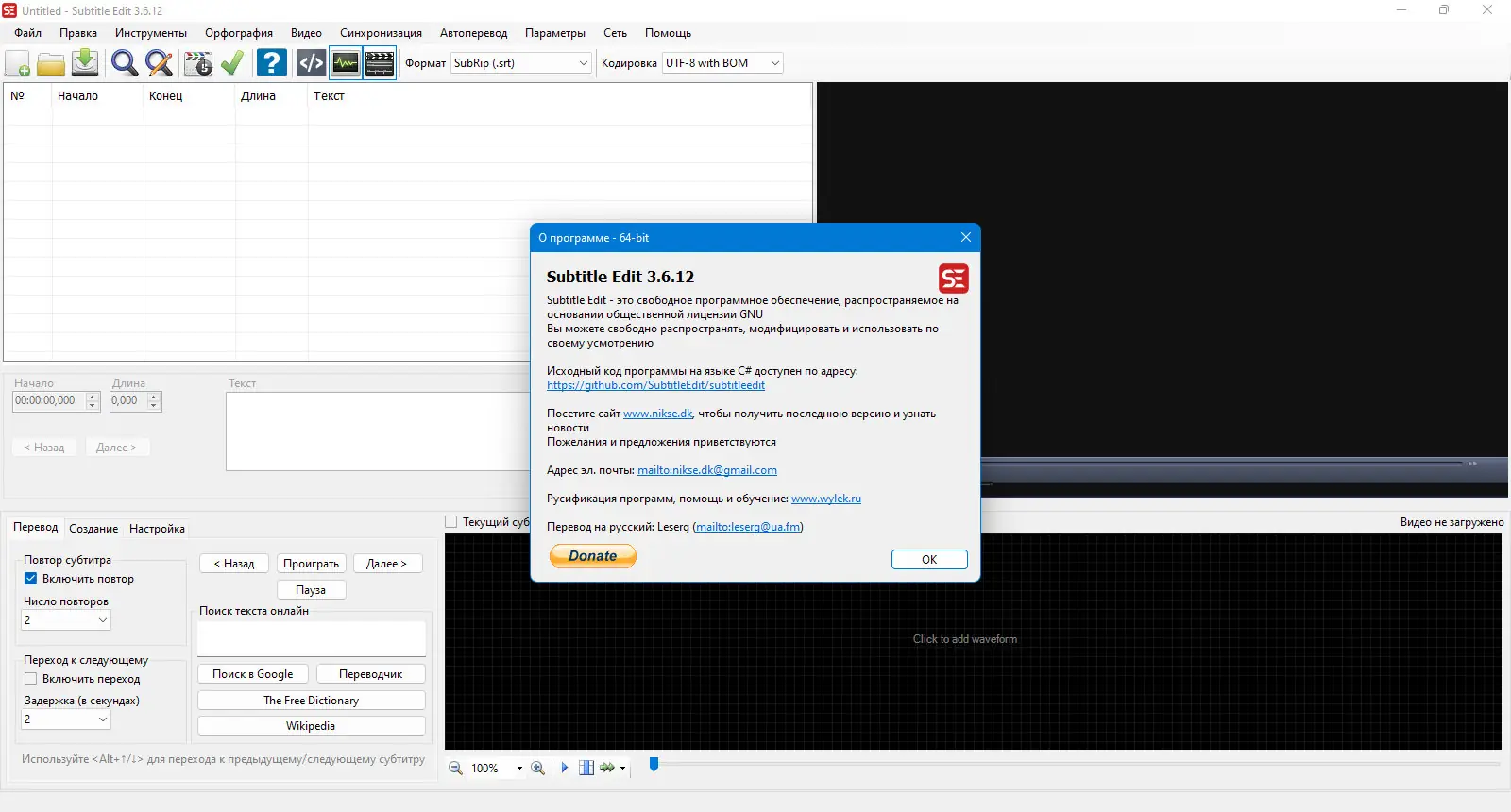This screenshot has width=1511, height=812.
Task: Switch to the Перевод tab
Action: tap(36, 527)
